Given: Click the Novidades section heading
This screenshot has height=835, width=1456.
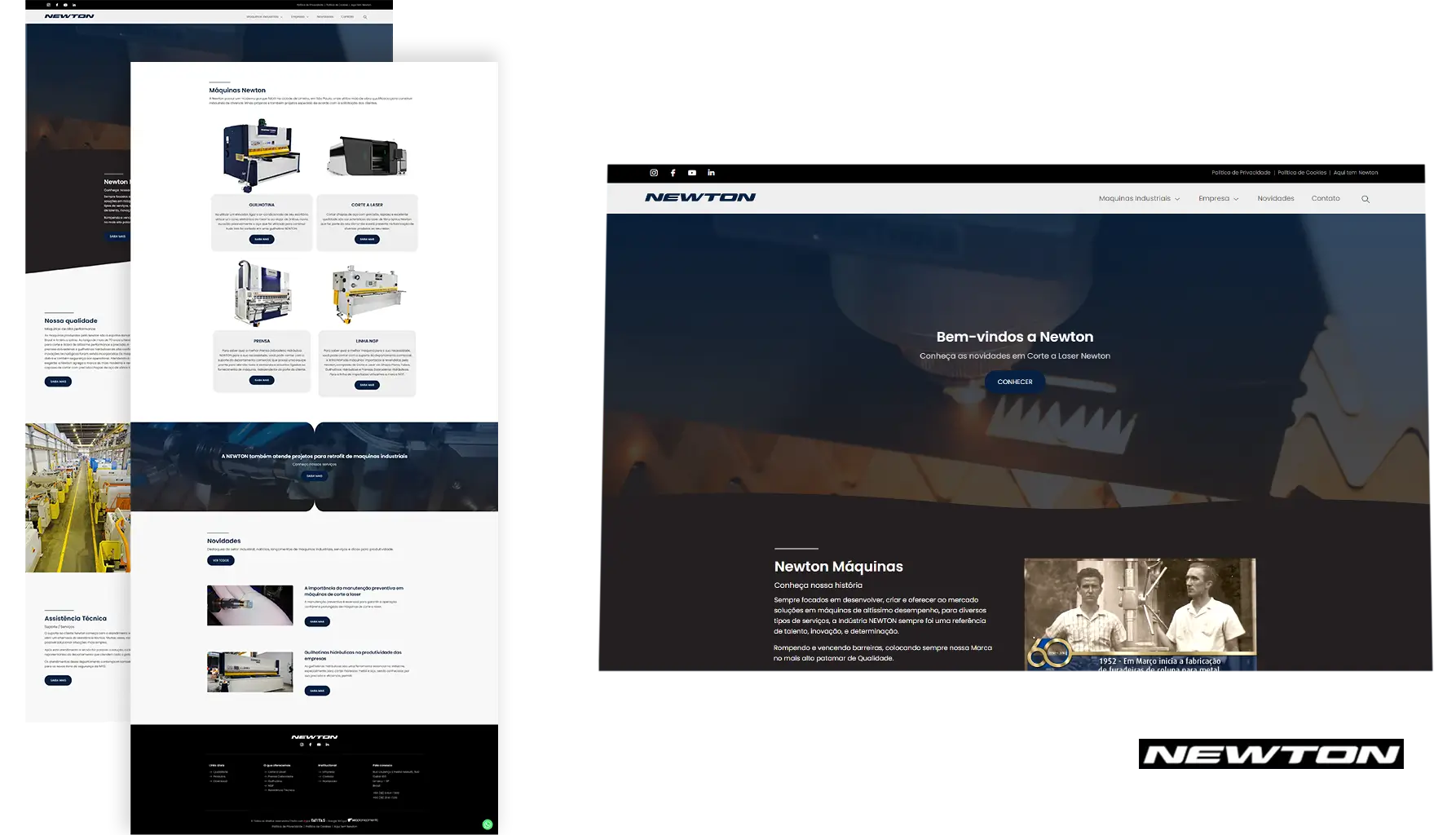Looking at the screenshot, I should pos(224,541).
